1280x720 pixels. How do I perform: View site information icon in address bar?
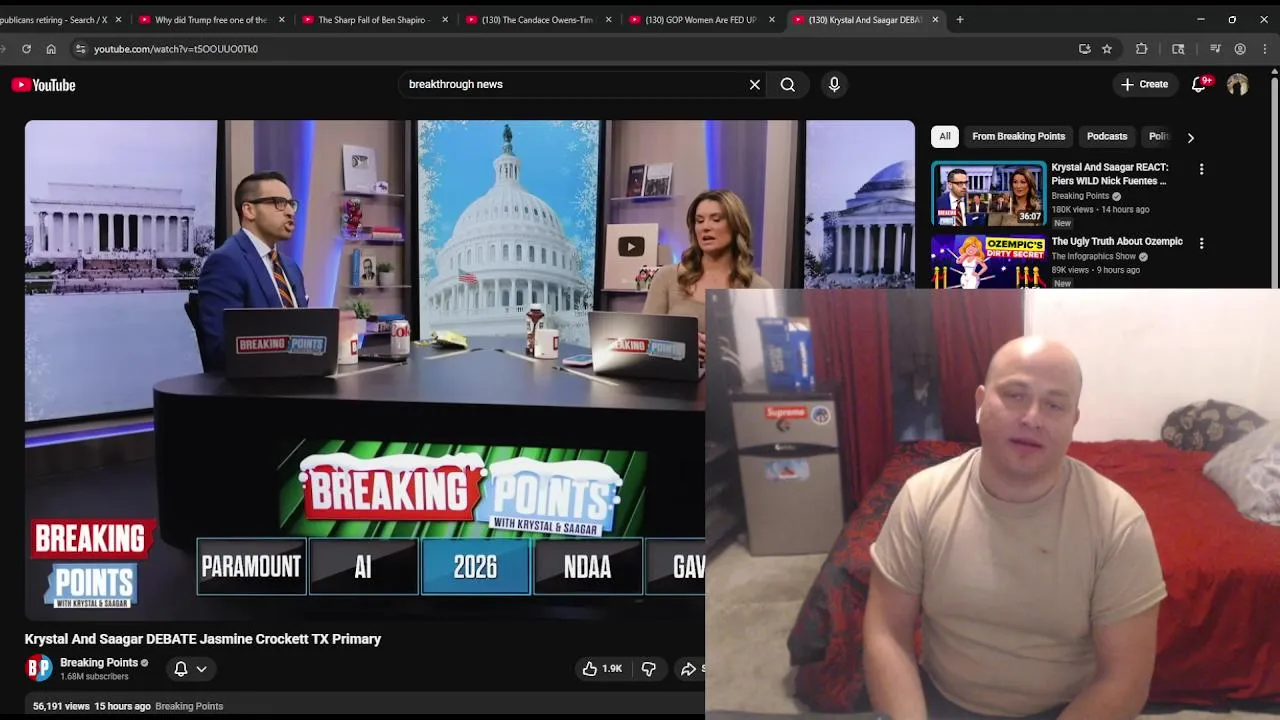tap(80, 49)
